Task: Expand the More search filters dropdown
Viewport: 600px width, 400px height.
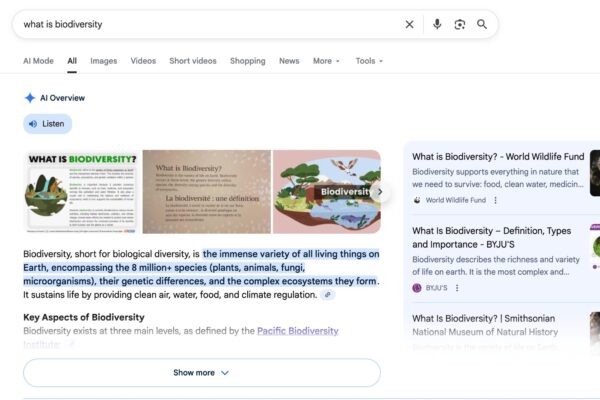Action: (x=326, y=61)
